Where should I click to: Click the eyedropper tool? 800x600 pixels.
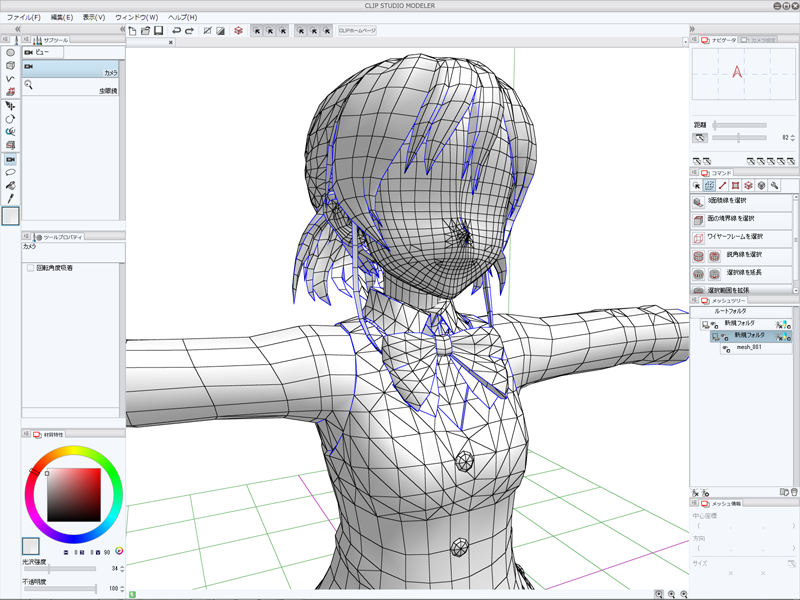pos(10,198)
